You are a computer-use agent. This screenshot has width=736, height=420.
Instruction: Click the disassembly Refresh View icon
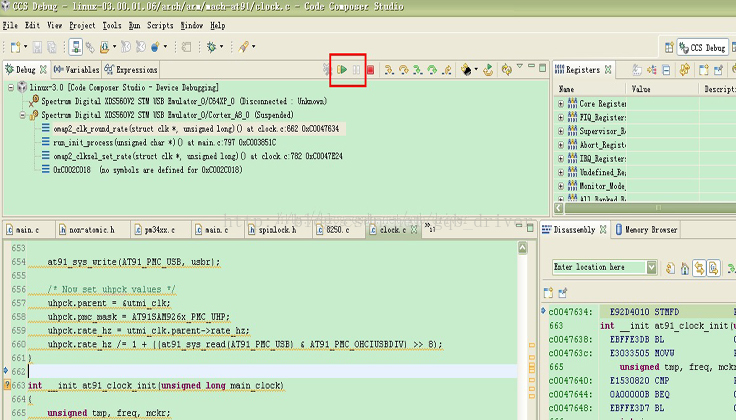click(670, 268)
